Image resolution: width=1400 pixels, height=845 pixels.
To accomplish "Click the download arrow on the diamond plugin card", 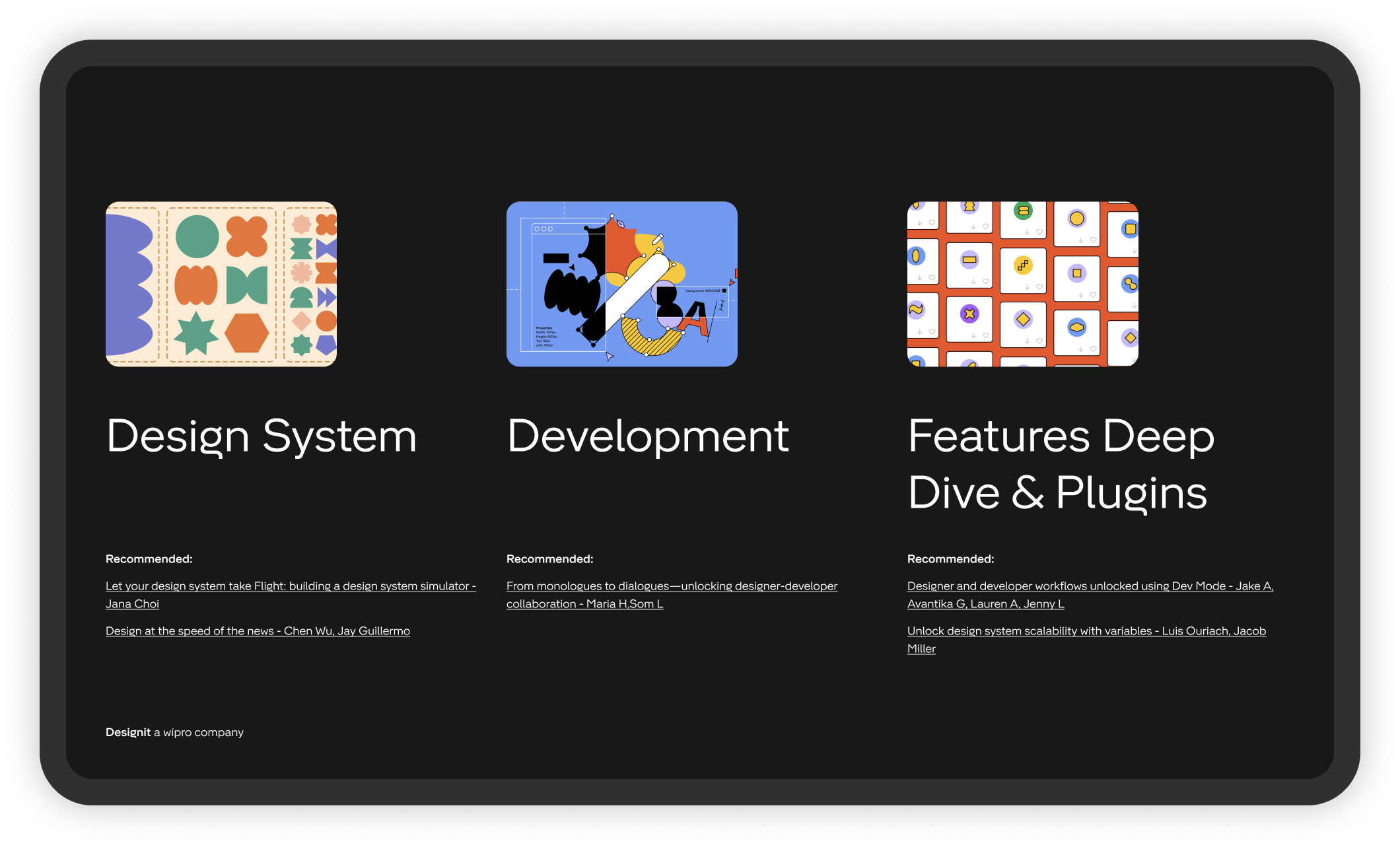I will (x=1028, y=341).
